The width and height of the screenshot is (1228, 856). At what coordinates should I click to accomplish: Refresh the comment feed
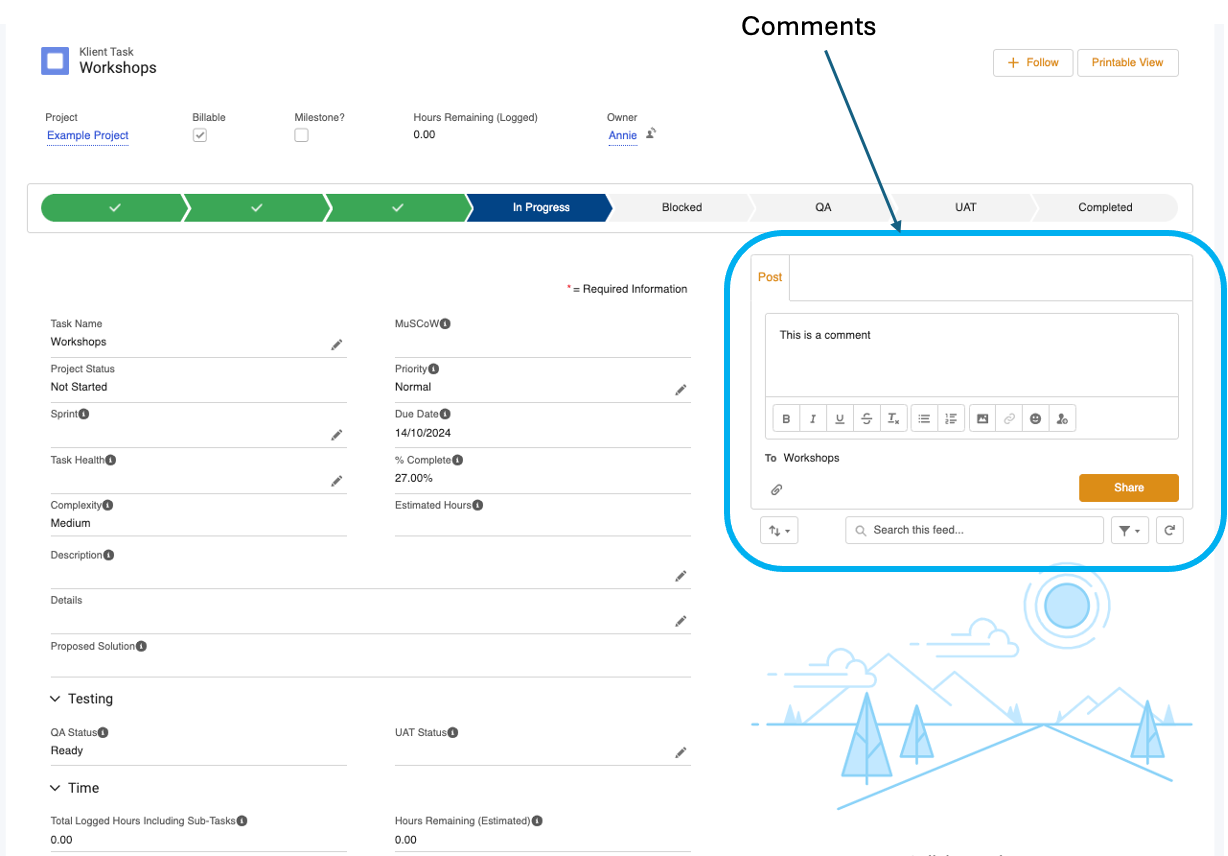(1169, 530)
